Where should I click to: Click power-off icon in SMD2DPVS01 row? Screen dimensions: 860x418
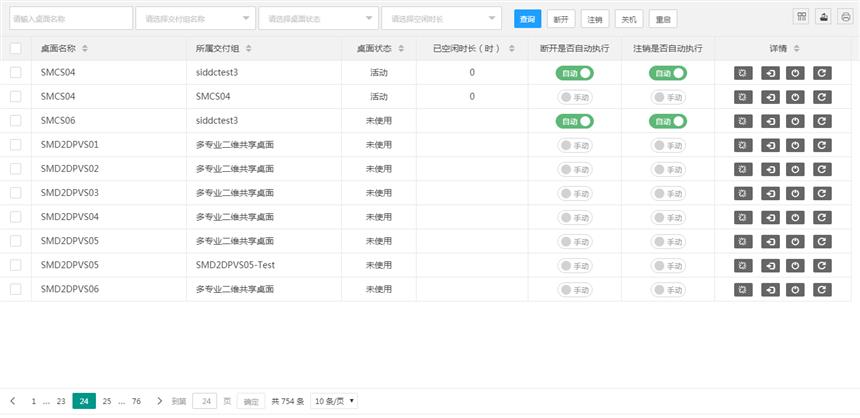tap(795, 145)
